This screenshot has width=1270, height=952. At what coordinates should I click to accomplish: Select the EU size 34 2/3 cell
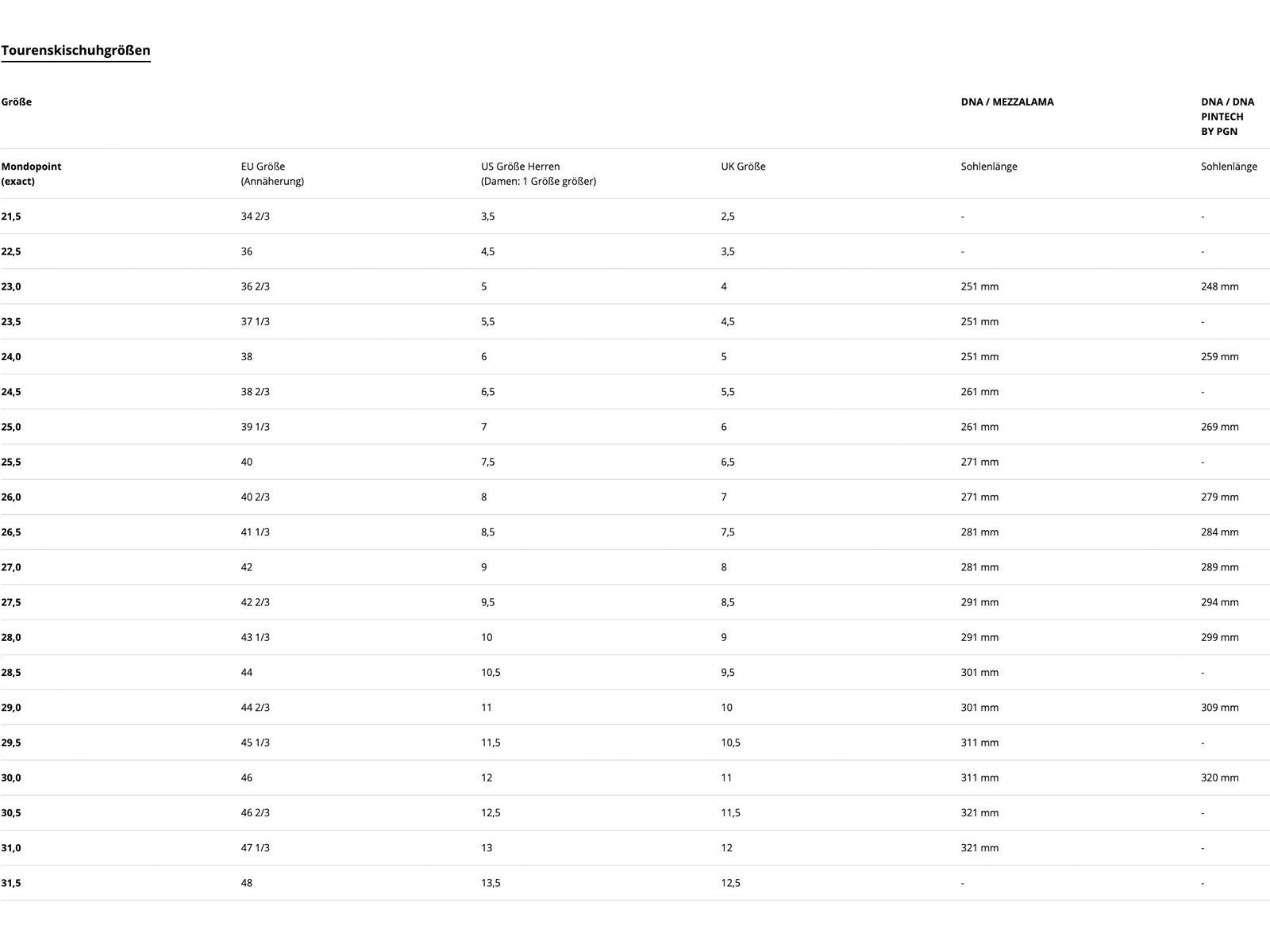[x=255, y=217]
